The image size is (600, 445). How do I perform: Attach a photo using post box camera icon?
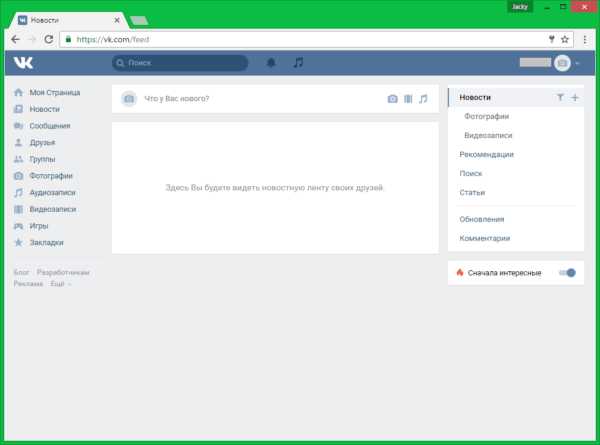(392, 99)
